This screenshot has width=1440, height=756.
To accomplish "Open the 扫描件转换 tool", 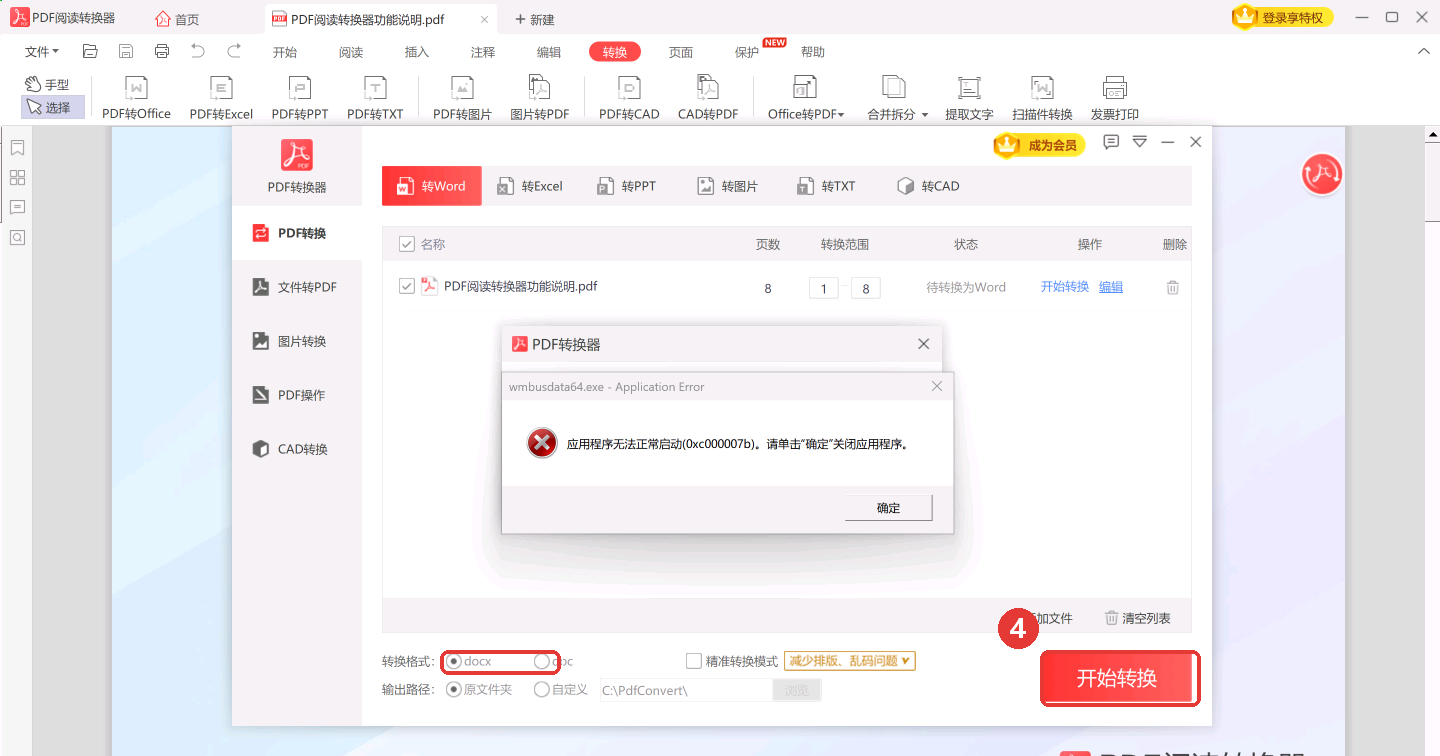I will tap(1042, 98).
